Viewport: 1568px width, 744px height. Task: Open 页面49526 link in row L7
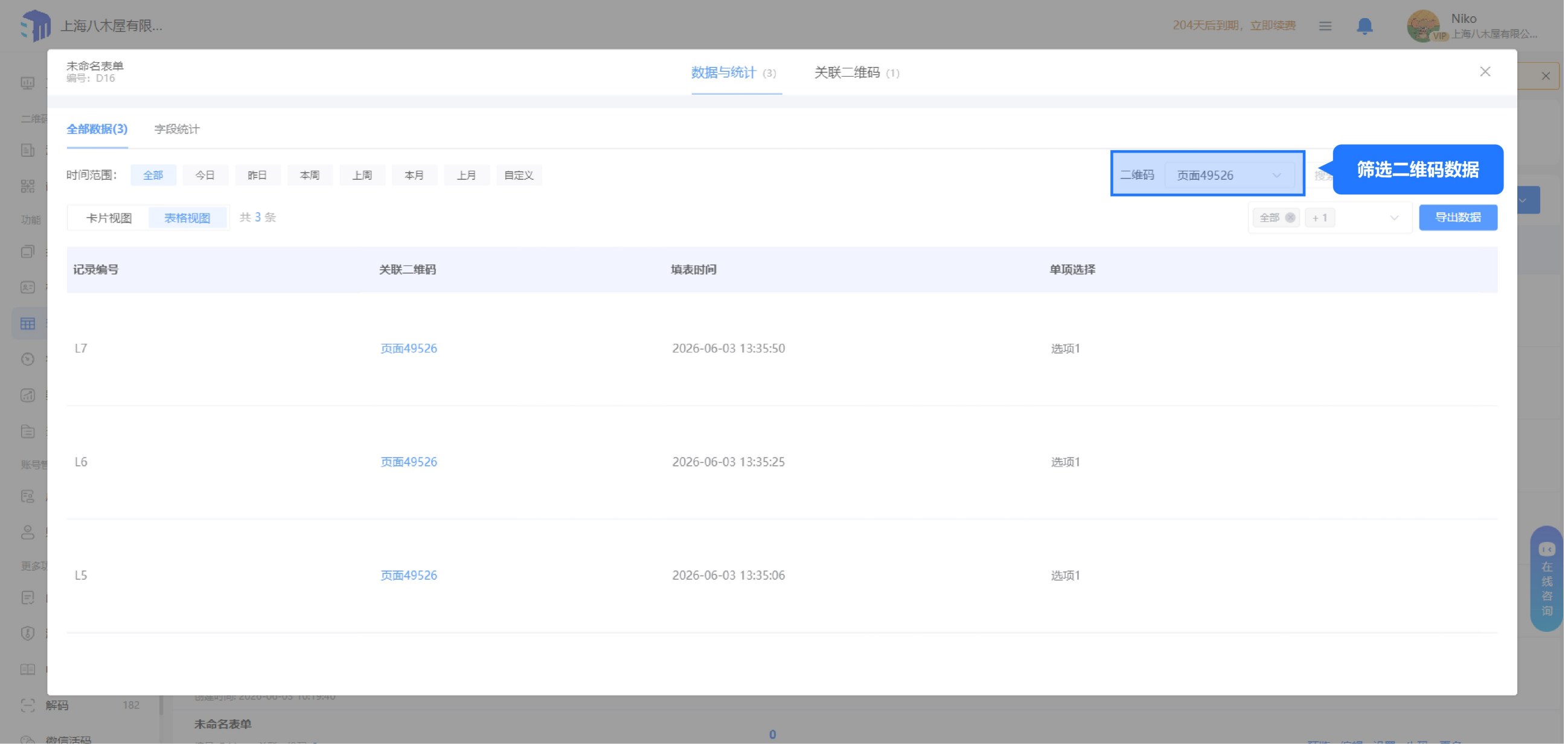(409, 349)
